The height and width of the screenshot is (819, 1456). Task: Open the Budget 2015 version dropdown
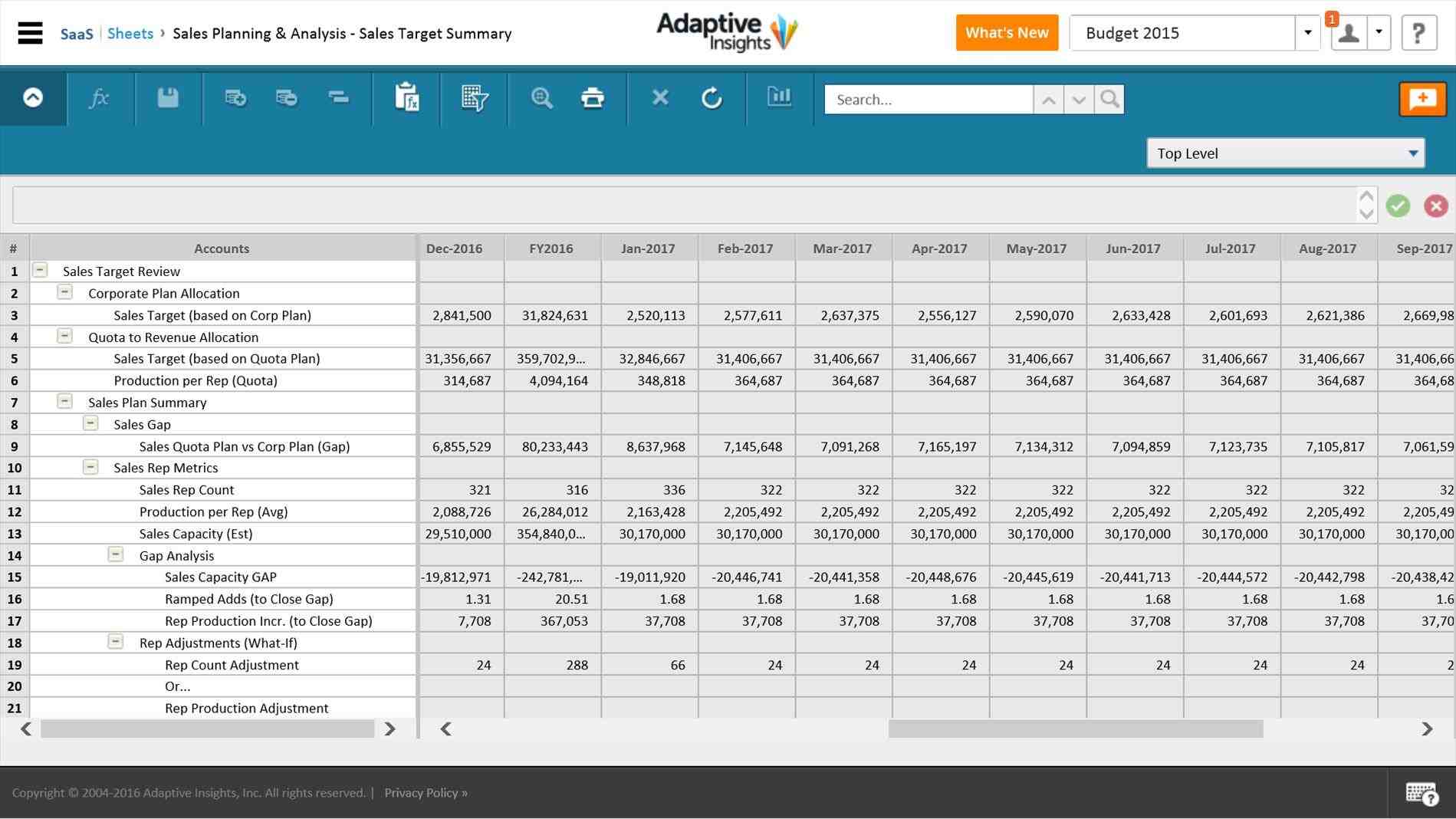1306,32
